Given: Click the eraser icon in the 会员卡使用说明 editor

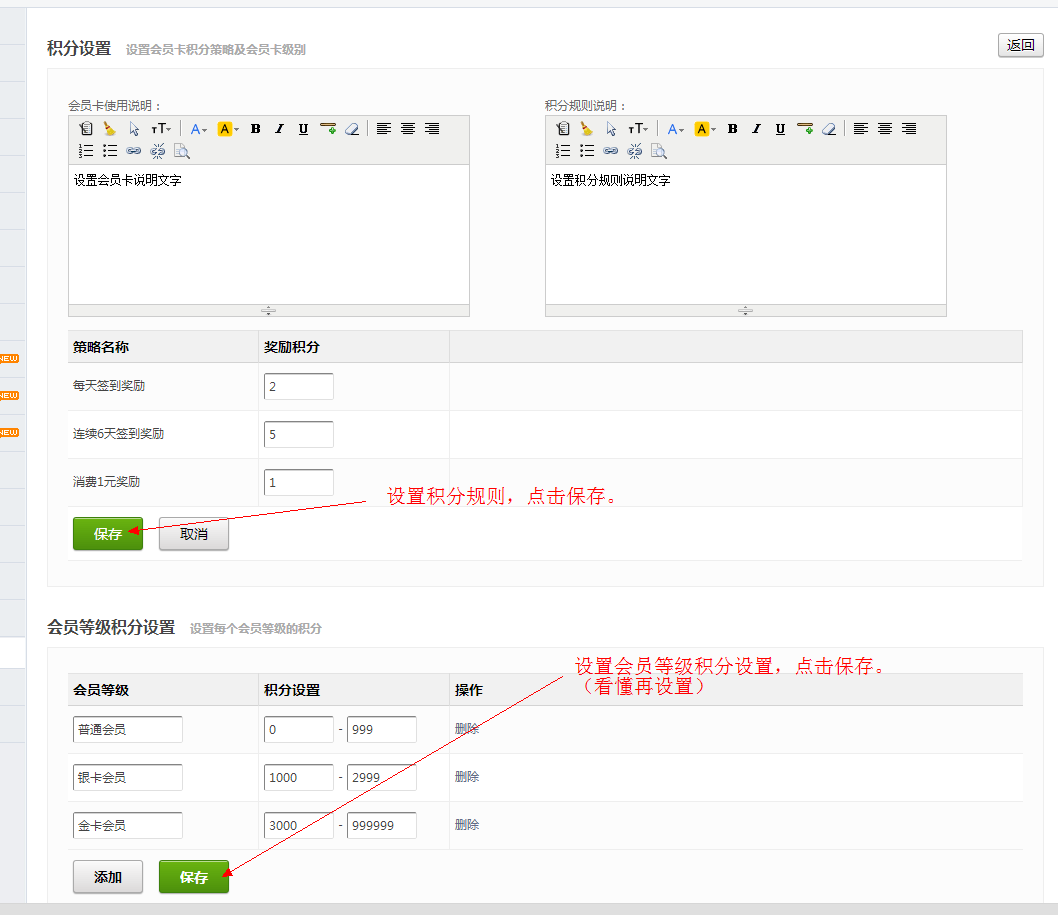Looking at the screenshot, I should (x=351, y=129).
